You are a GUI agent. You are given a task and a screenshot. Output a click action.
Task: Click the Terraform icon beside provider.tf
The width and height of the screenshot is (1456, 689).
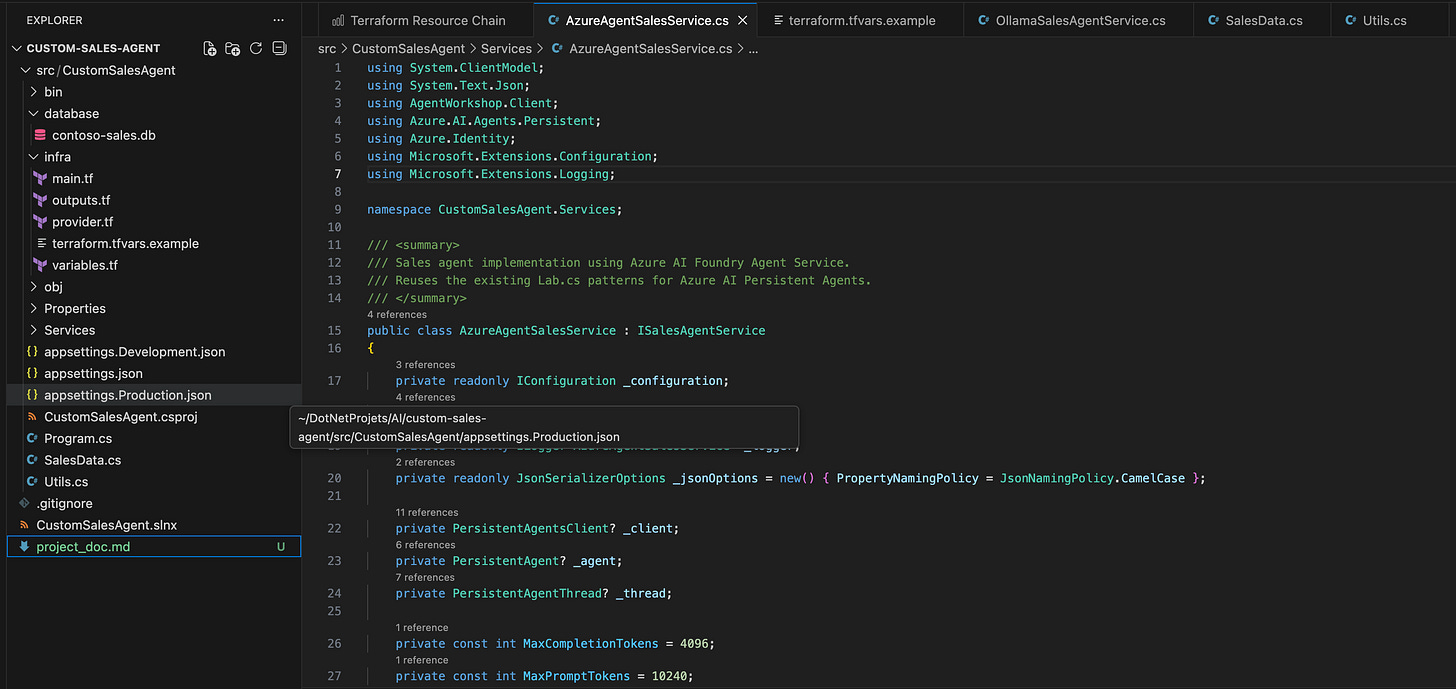[40, 222]
